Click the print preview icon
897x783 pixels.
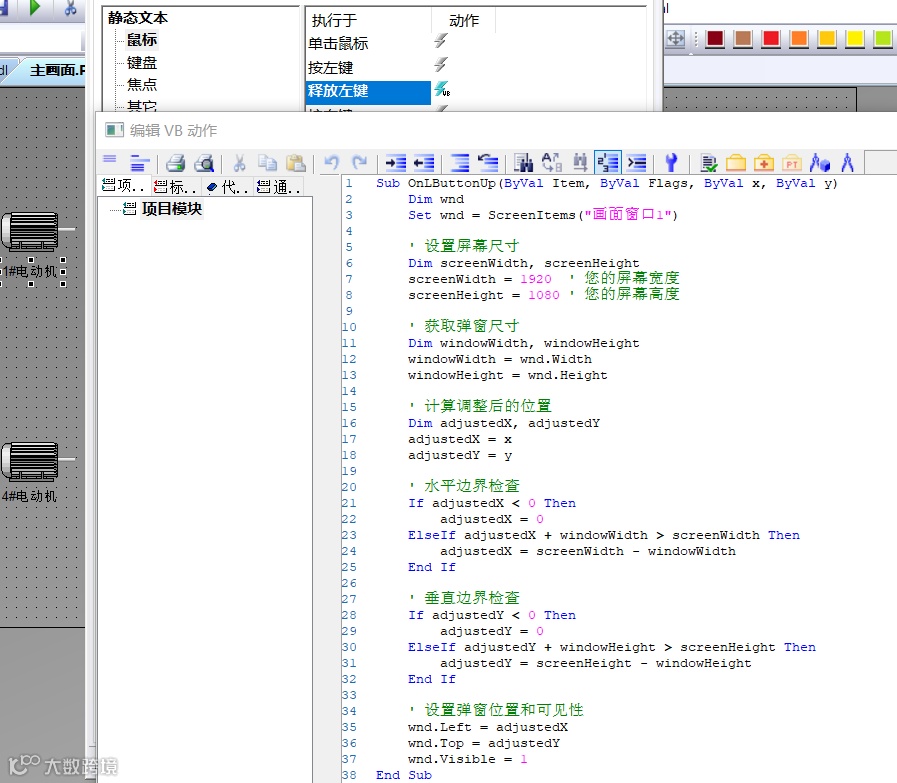point(204,163)
